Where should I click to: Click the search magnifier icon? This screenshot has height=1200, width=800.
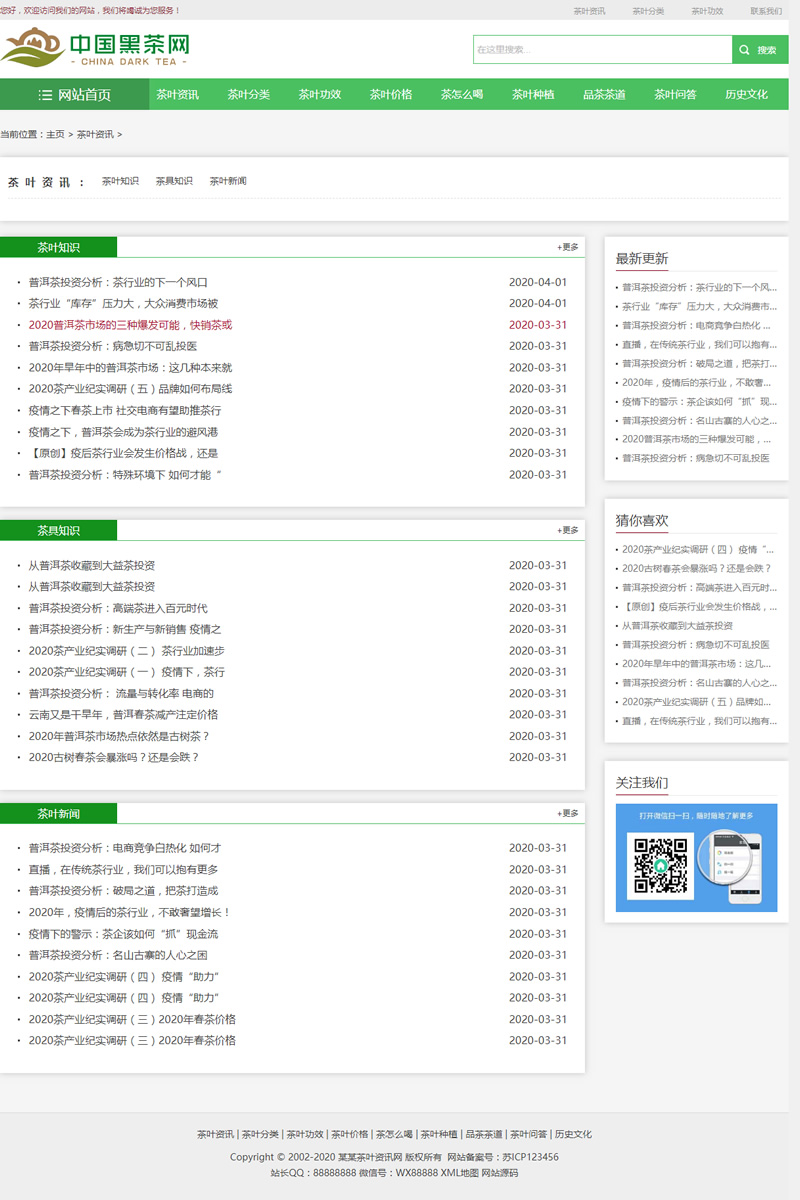point(745,48)
